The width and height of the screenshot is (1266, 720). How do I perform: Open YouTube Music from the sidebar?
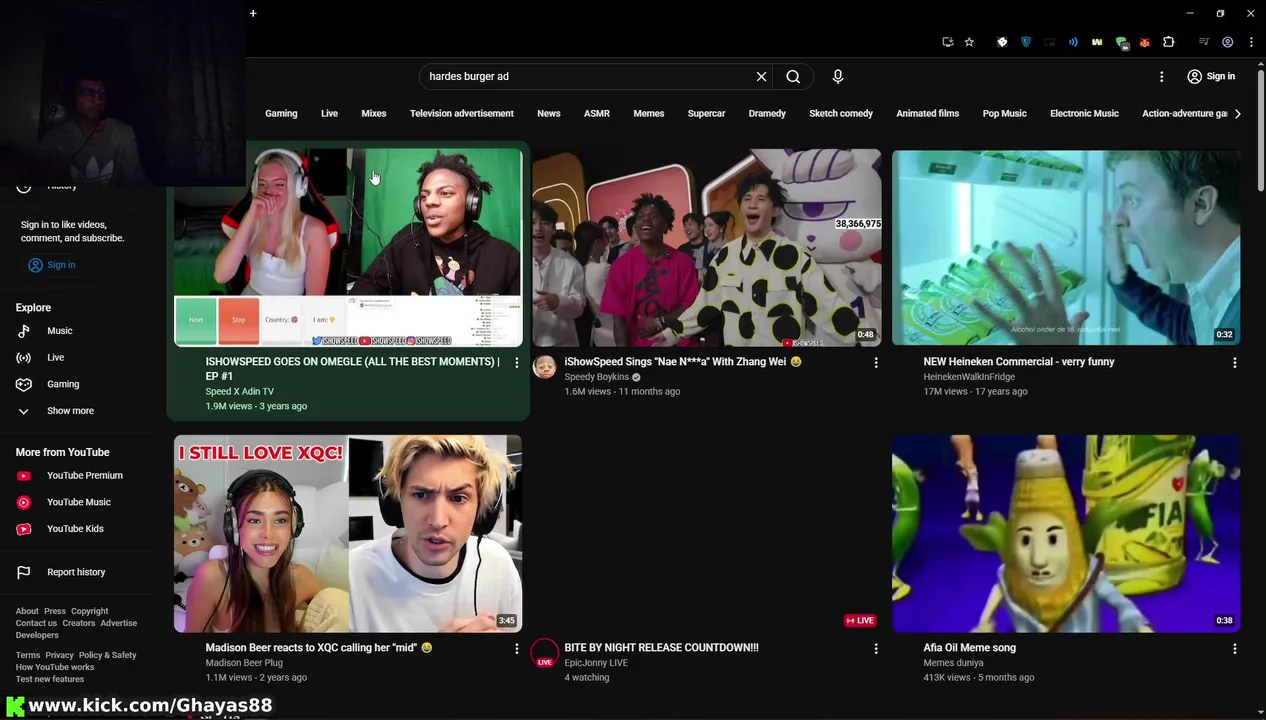pos(80,502)
